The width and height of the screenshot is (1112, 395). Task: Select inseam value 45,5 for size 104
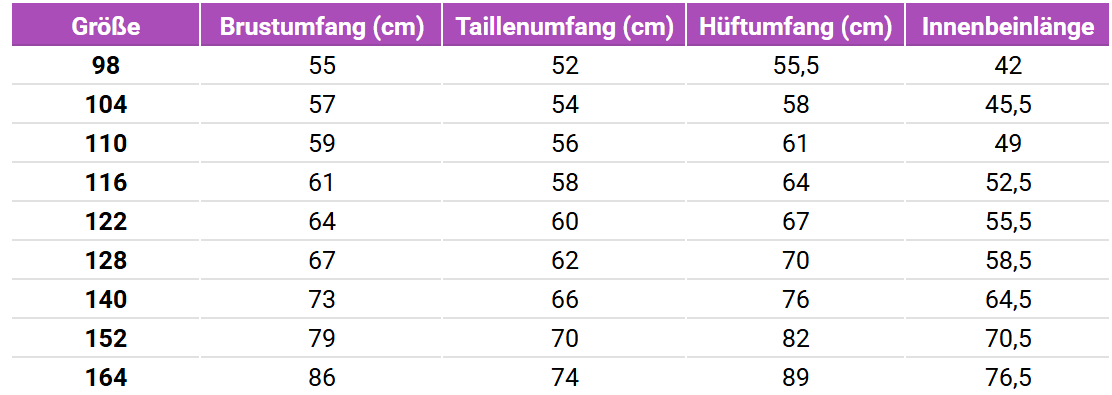point(1008,105)
